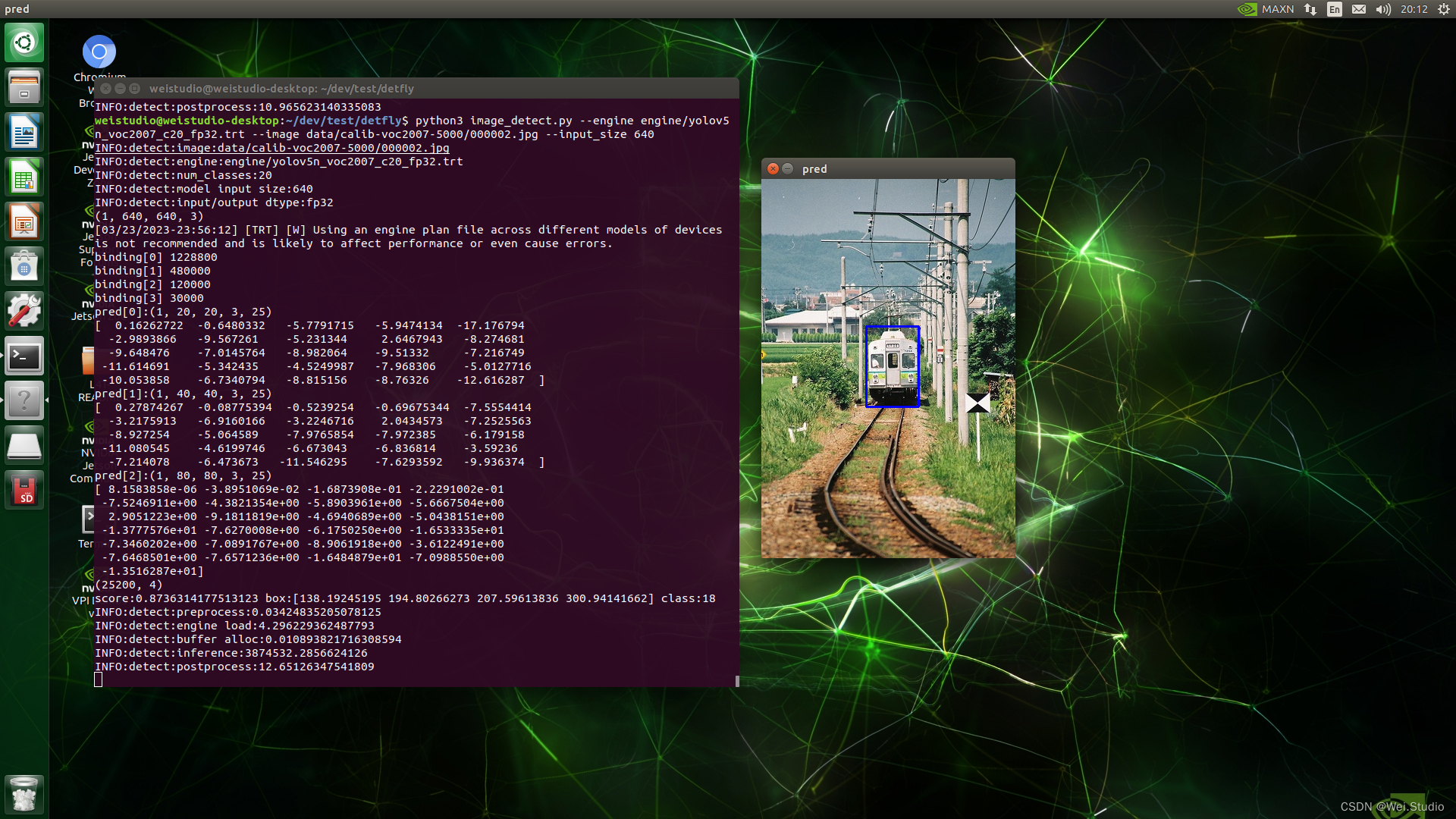Launch LibreOffice Impress presentation icon
The height and width of the screenshot is (819, 1456).
tap(24, 222)
